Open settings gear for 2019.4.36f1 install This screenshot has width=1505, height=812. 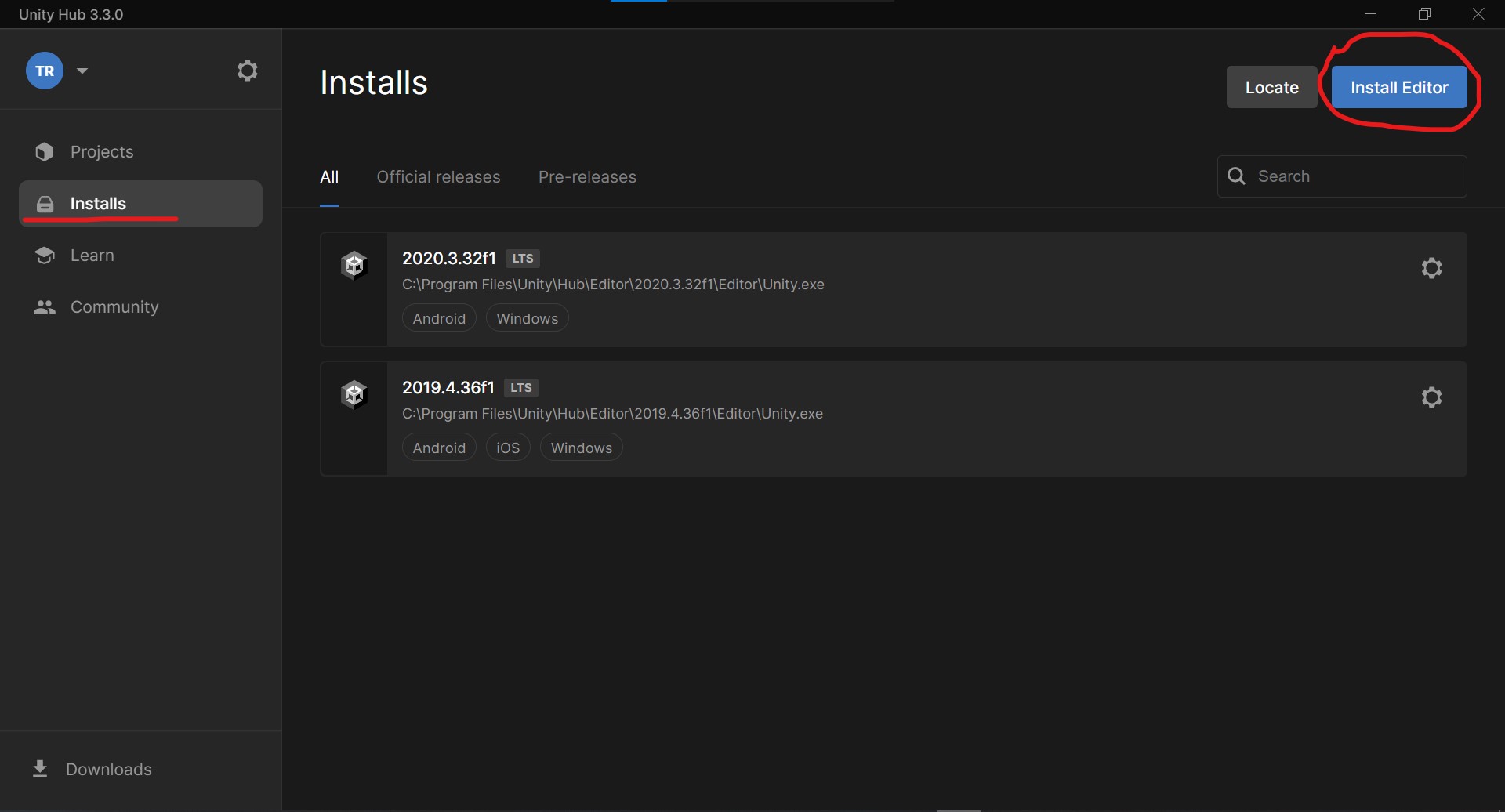click(1431, 397)
